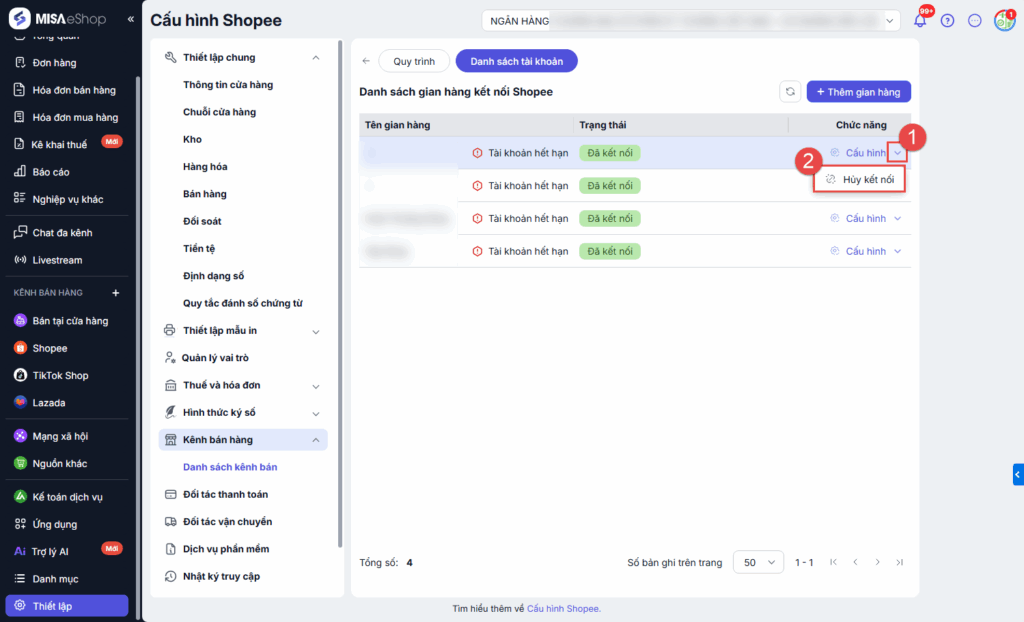1024x622 pixels.
Task: Open the records per page dropdown
Action: (758, 563)
